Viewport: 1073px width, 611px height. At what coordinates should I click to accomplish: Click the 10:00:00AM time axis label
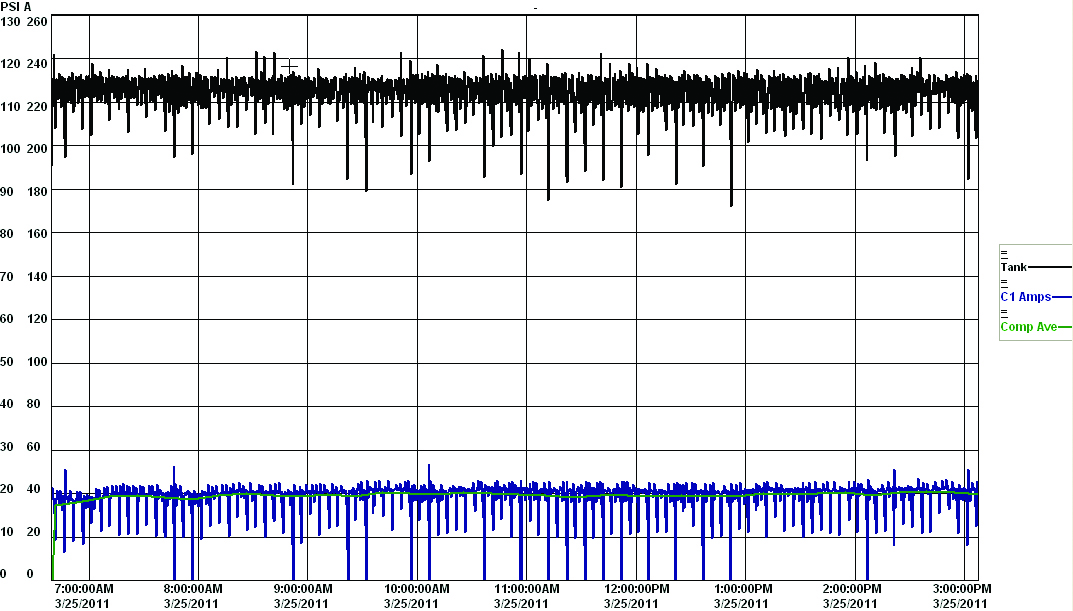[x=417, y=588]
